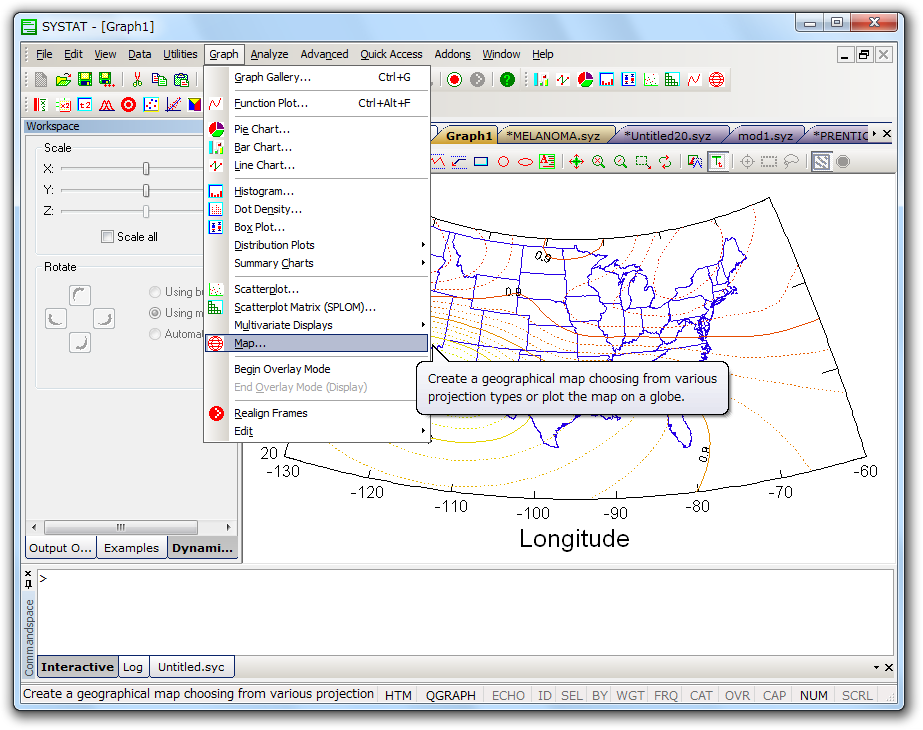The image size is (923, 730).
Task: Click the rotate-up arrow button in Rotate panel
Action: [x=80, y=295]
